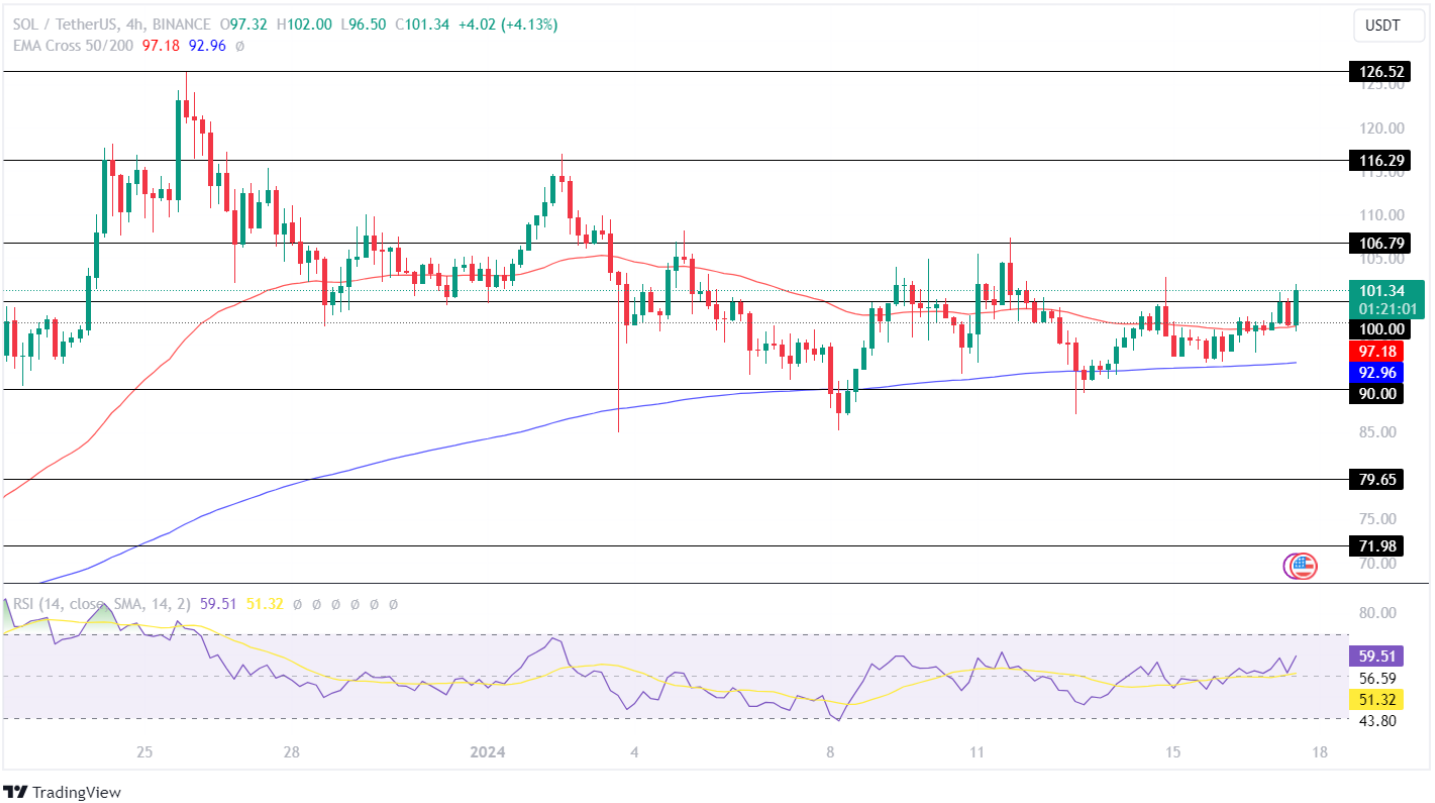Click the red 97.18 EMA axis label
The image size is (1435, 803).
1376,351
